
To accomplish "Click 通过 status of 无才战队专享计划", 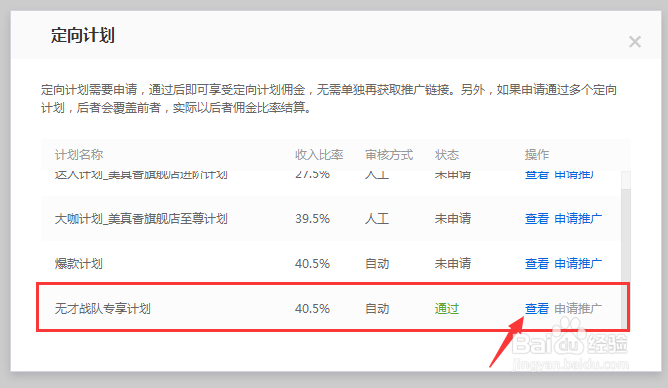I will [447, 308].
